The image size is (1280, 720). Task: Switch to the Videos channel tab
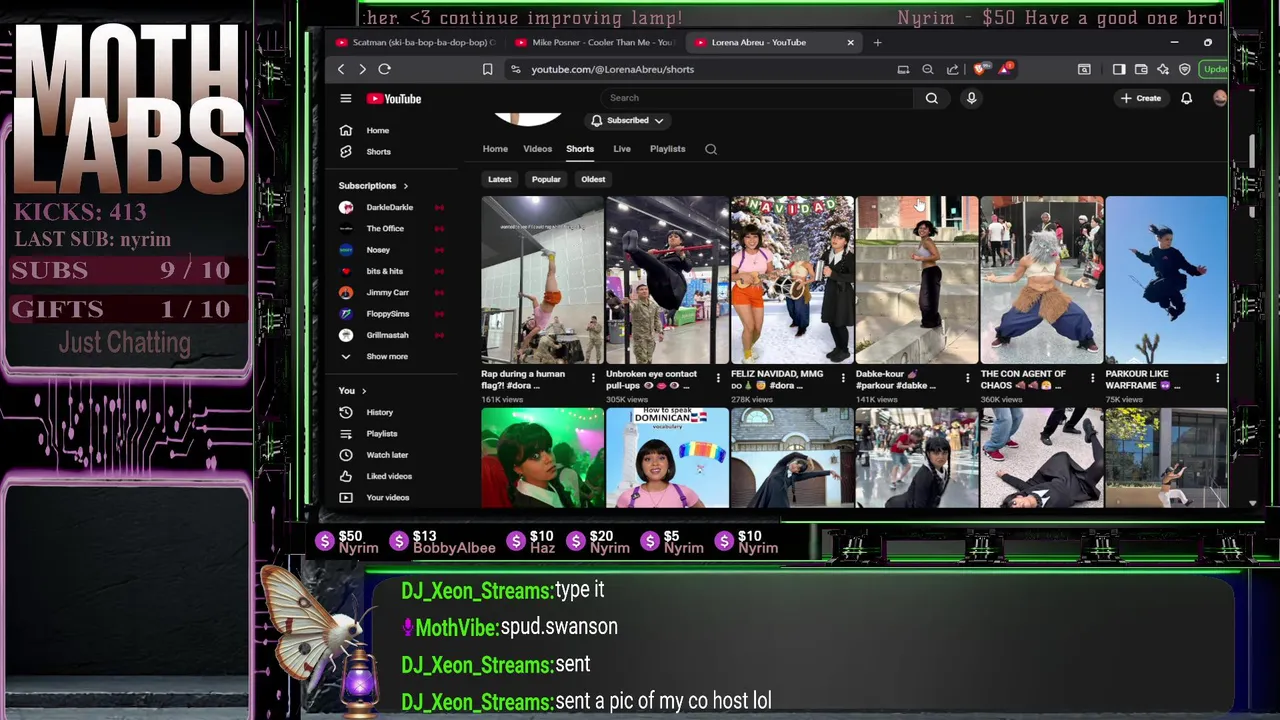coord(537,149)
